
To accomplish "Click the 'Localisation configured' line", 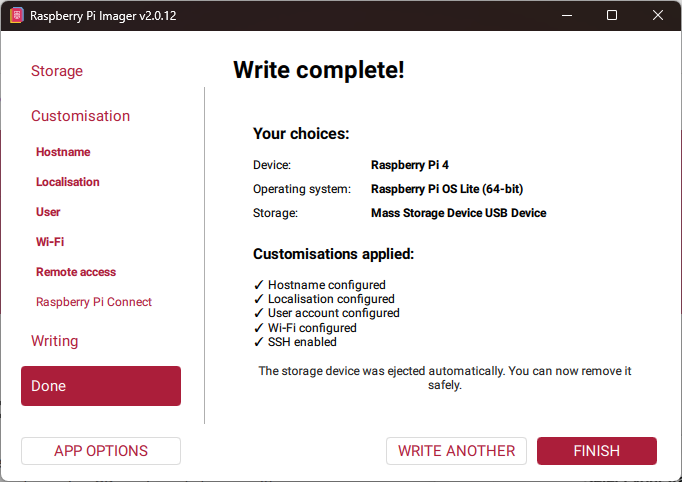I will point(324,299).
